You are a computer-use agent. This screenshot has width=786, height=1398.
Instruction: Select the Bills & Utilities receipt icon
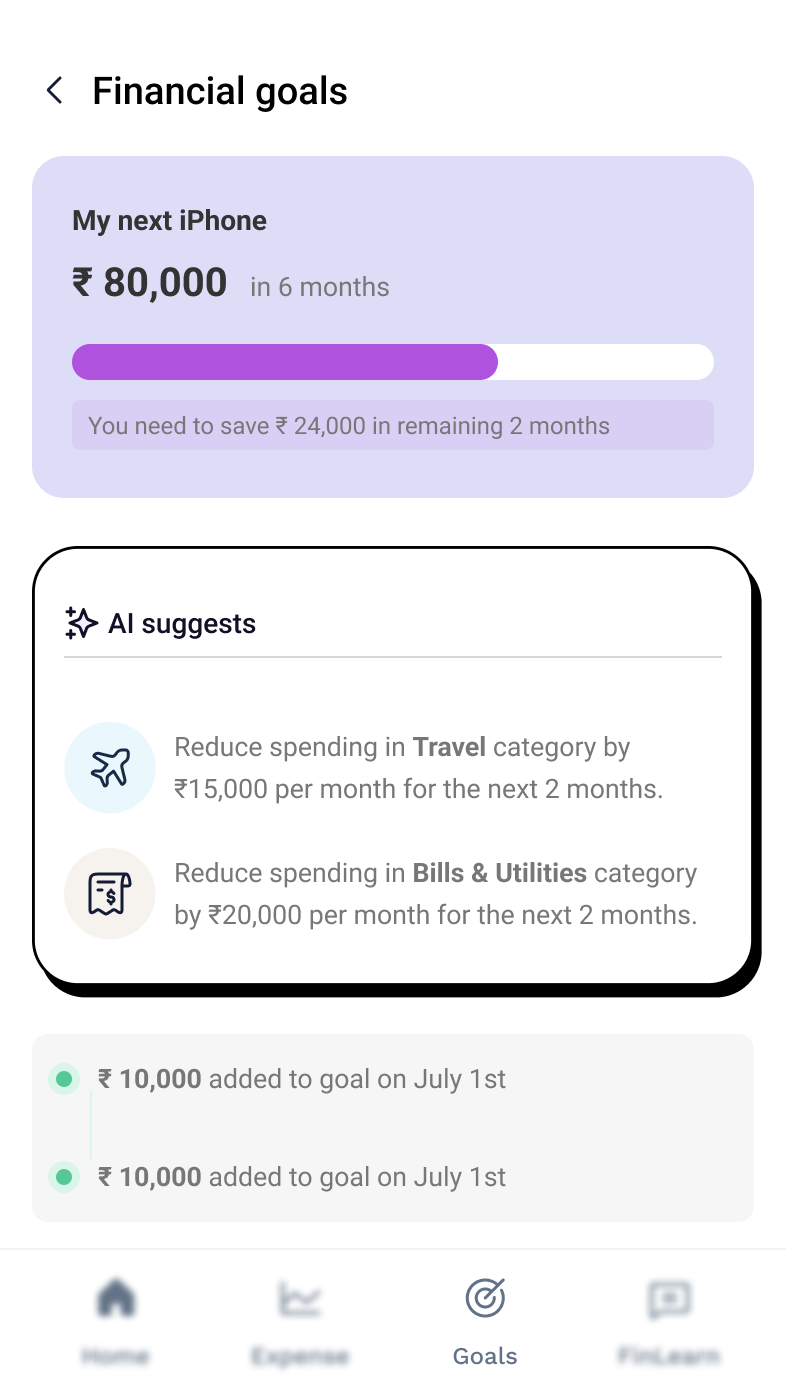[110, 894]
